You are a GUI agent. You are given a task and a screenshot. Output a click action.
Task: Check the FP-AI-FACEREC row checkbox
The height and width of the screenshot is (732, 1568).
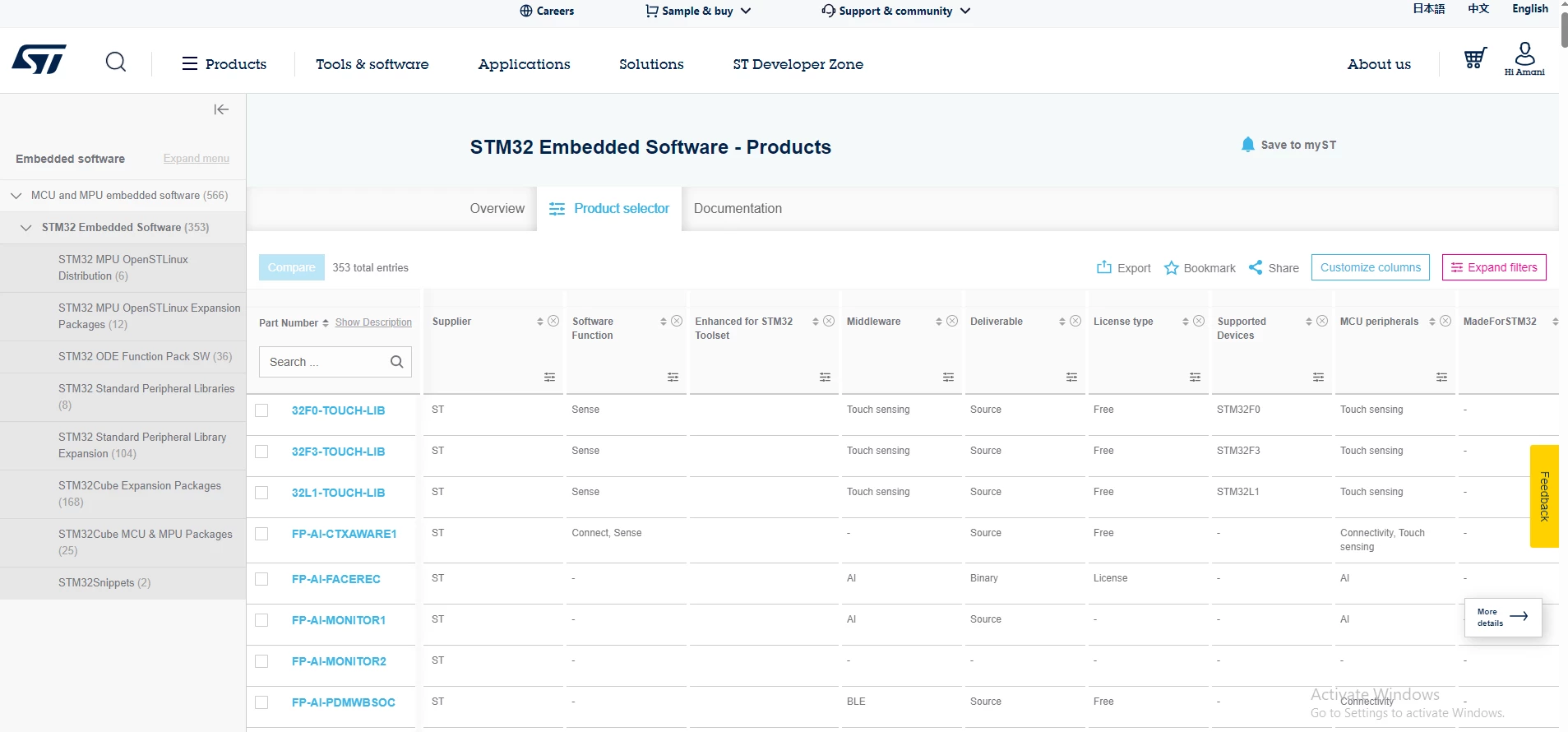261,579
